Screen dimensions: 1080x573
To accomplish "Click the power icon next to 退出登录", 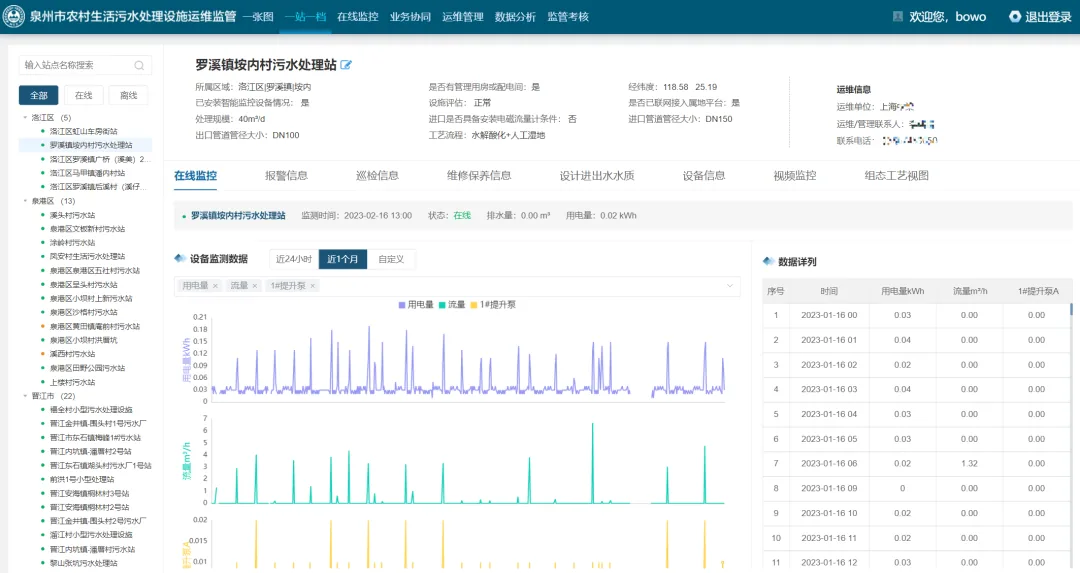I will coord(1015,17).
